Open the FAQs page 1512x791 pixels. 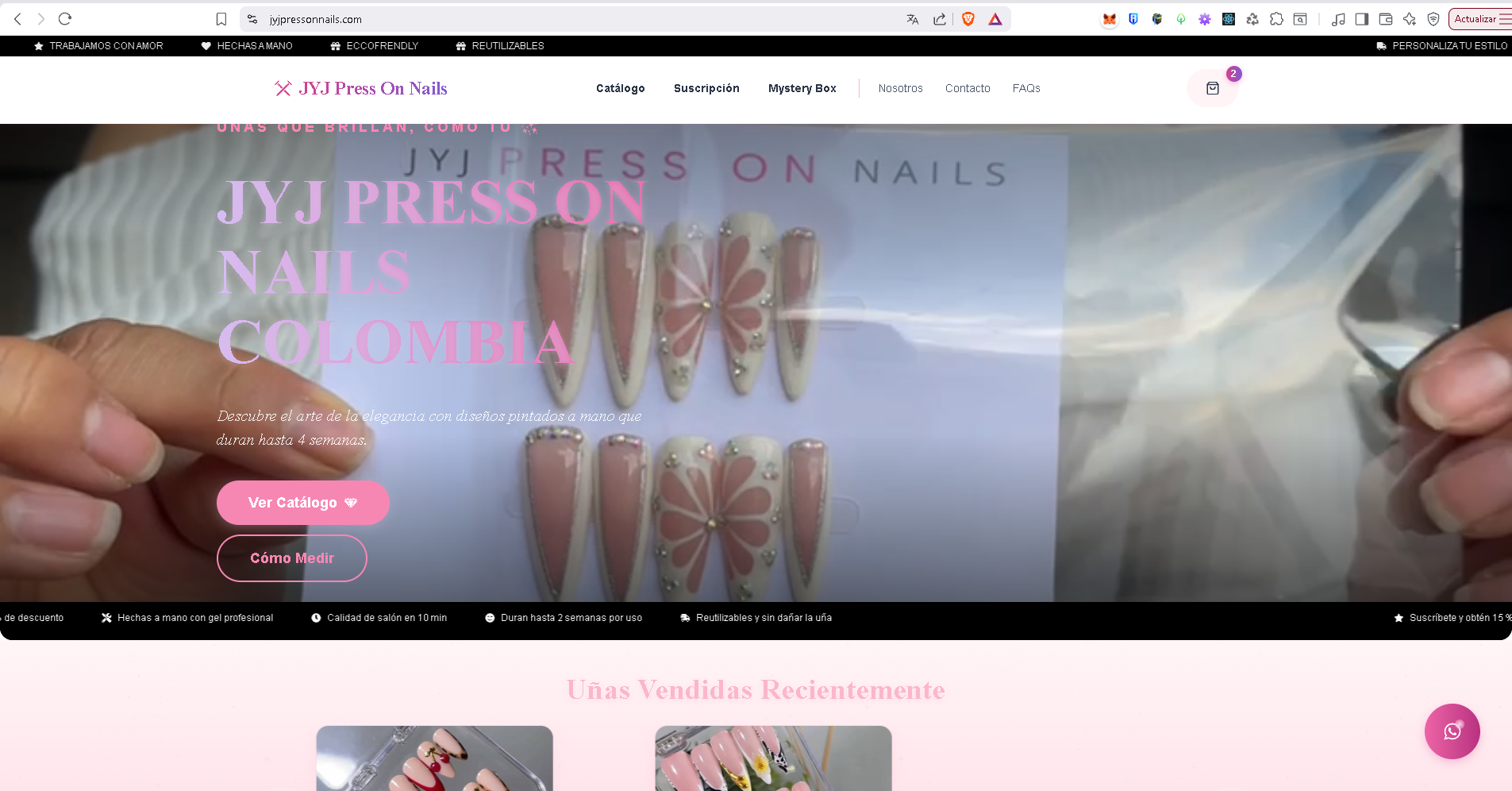(1026, 88)
